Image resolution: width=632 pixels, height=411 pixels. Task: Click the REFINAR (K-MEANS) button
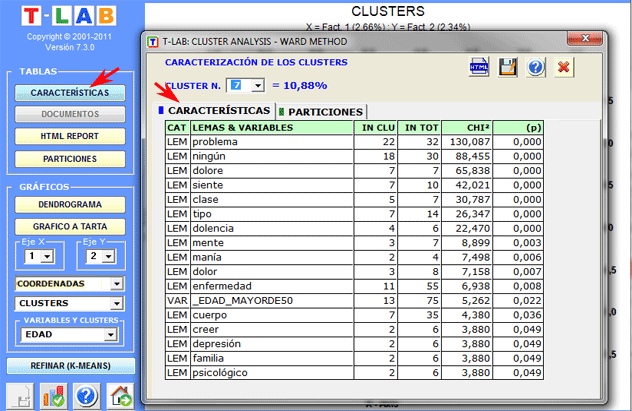coord(71,366)
